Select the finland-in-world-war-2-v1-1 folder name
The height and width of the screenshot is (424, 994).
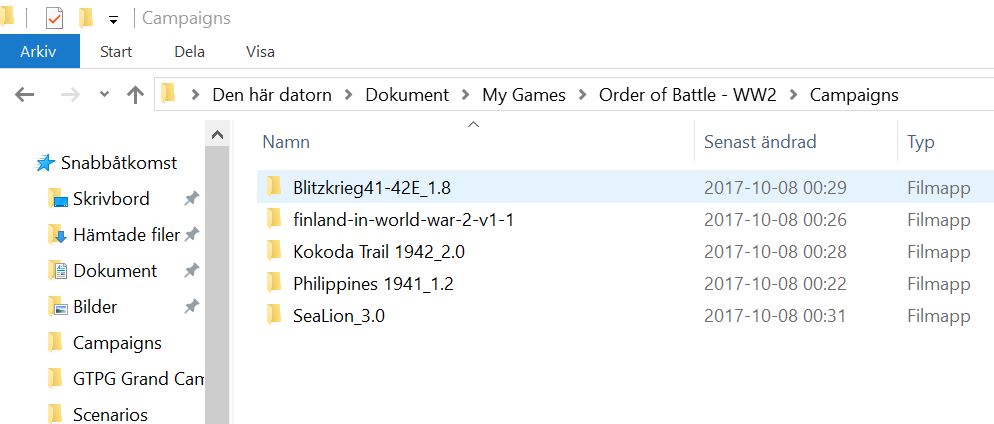point(404,220)
